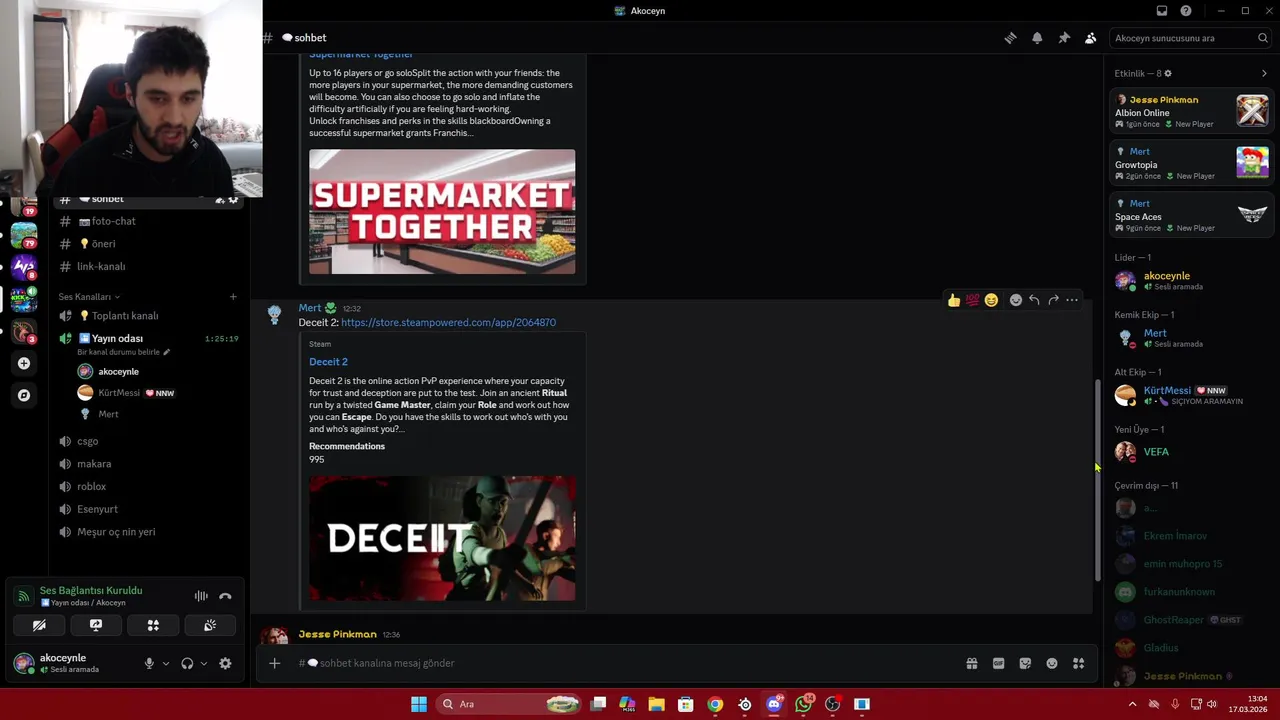
Task: Open Mert's Space Aces activity card
Action: (x=1192, y=215)
